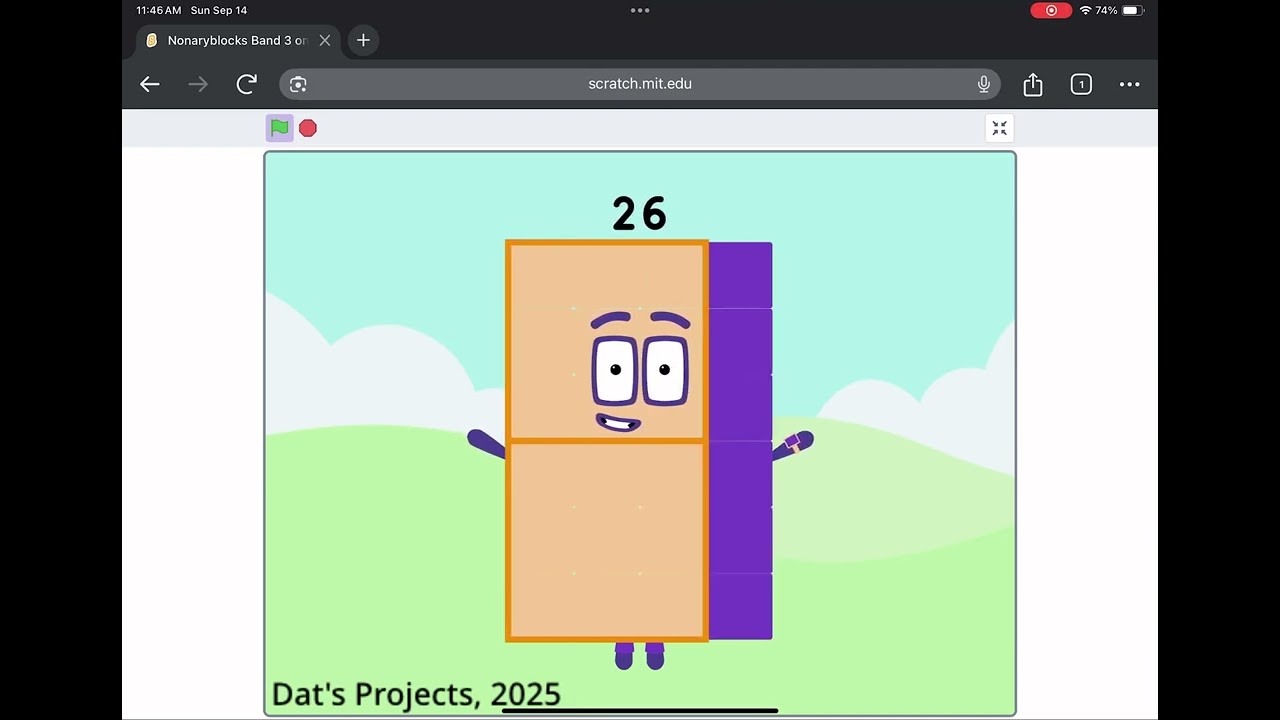1280x720 pixels.
Task: Tap the microphone voice search icon
Action: click(x=984, y=84)
